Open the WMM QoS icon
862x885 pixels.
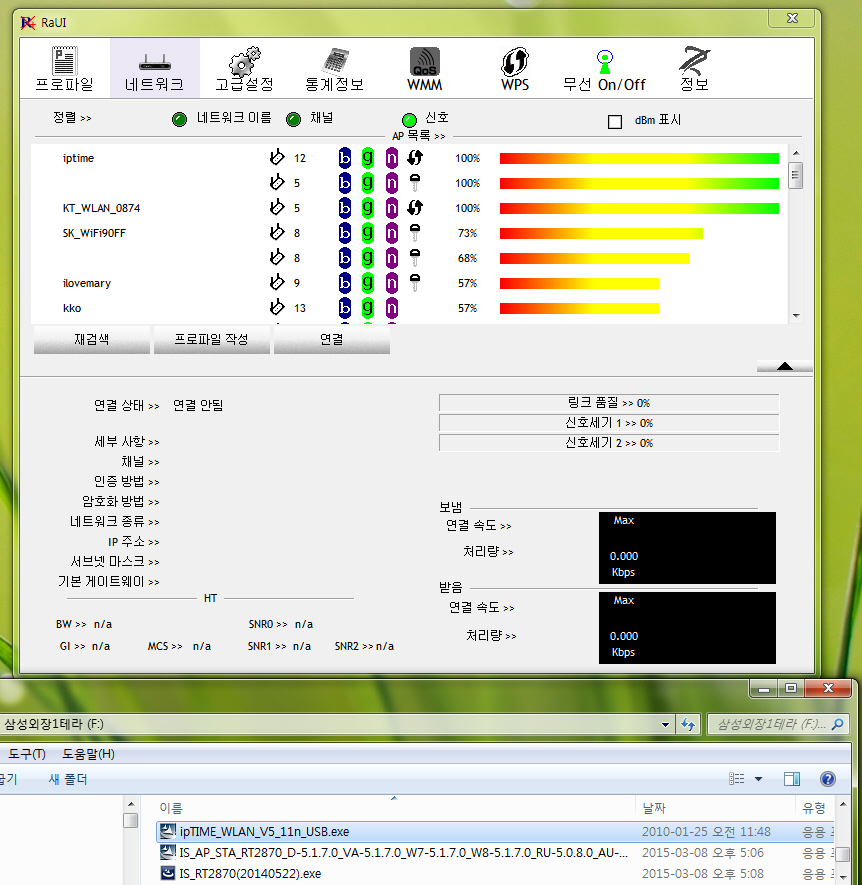point(425,61)
